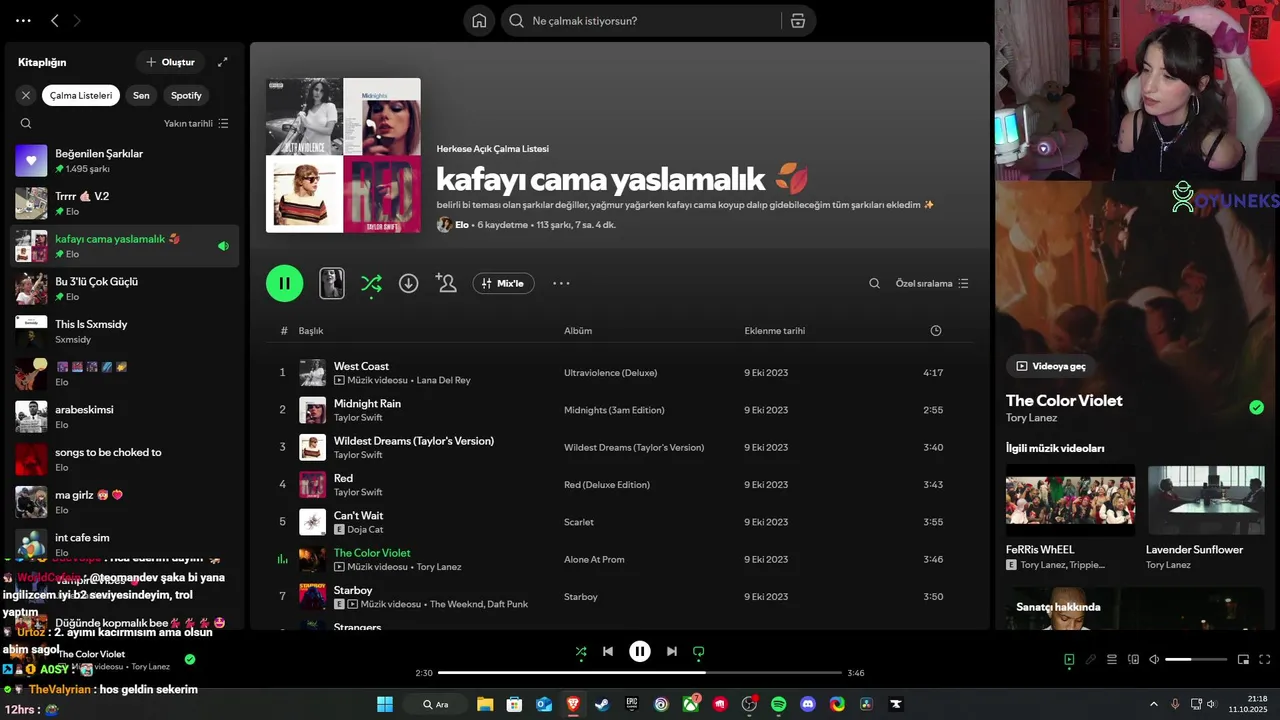The height and width of the screenshot is (720, 1280).
Task: Clear the library filter with X button
Action: [x=26, y=95]
